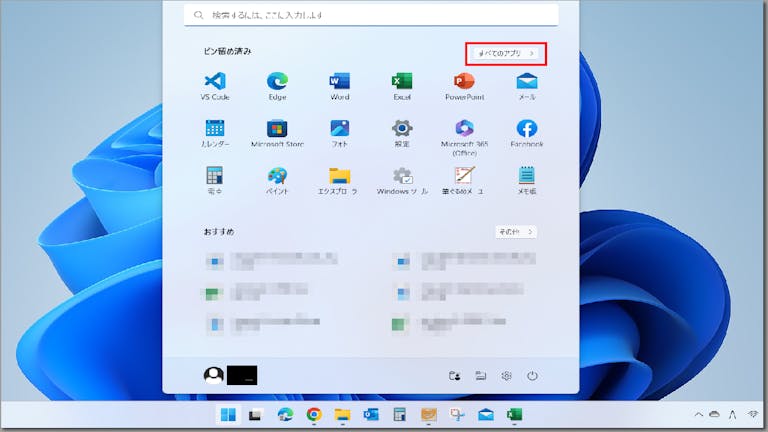This screenshot has width=768, height=432.
Task: Open Settings gear icon in Start footer
Action: pos(506,376)
